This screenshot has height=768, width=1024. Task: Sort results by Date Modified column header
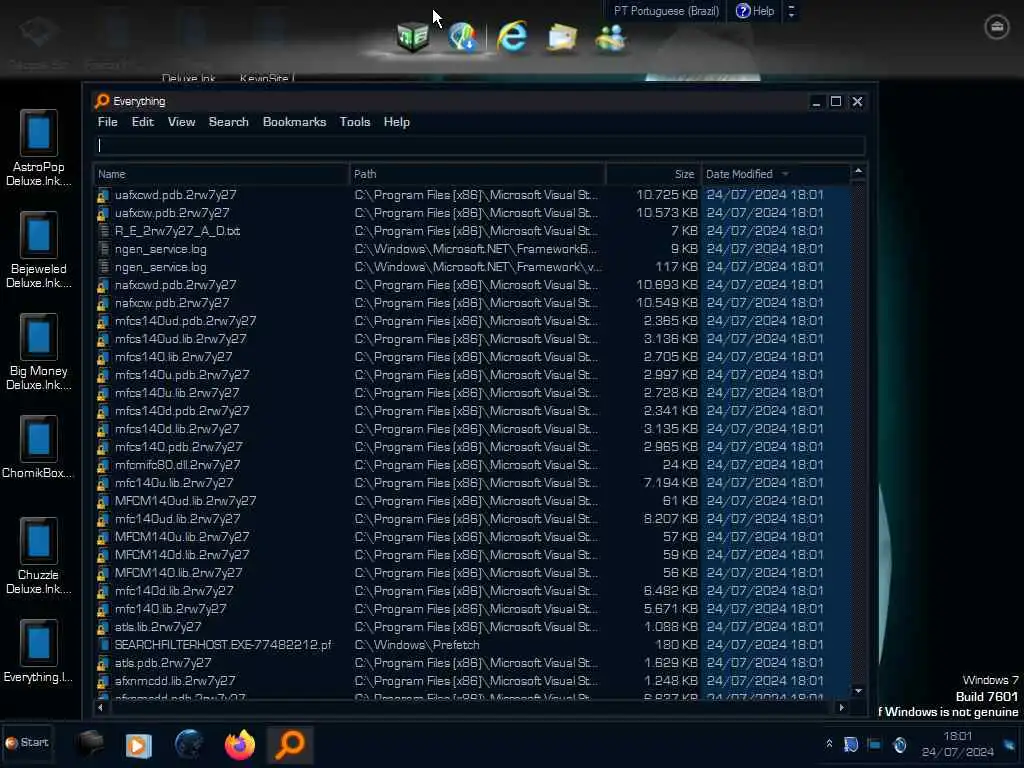point(775,174)
